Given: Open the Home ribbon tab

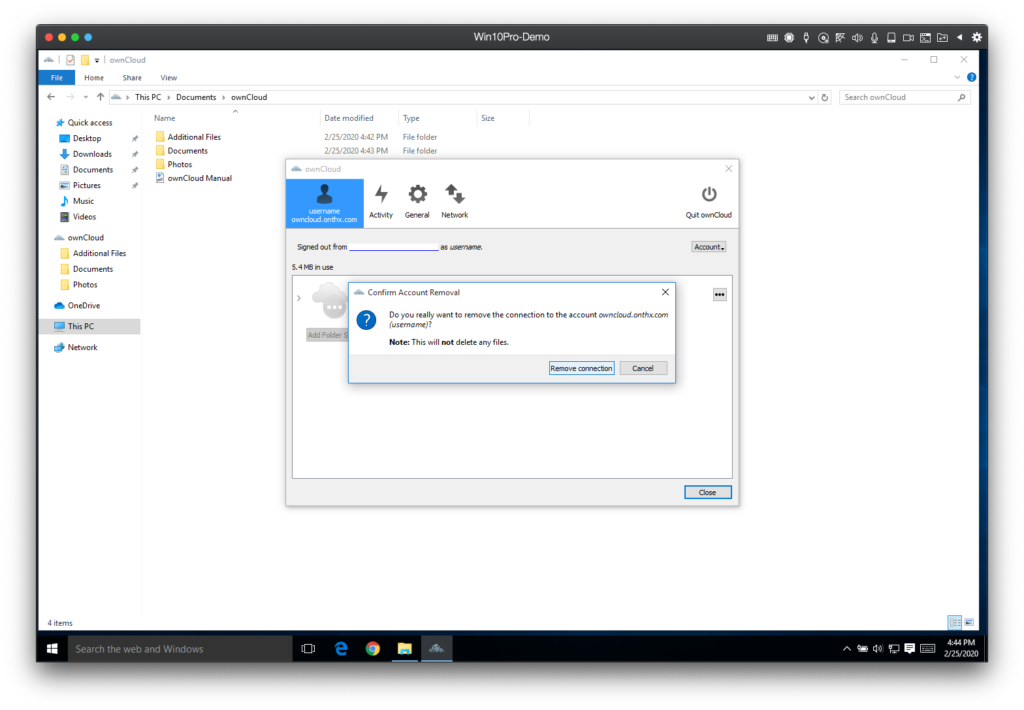Looking at the screenshot, I should click(x=94, y=78).
